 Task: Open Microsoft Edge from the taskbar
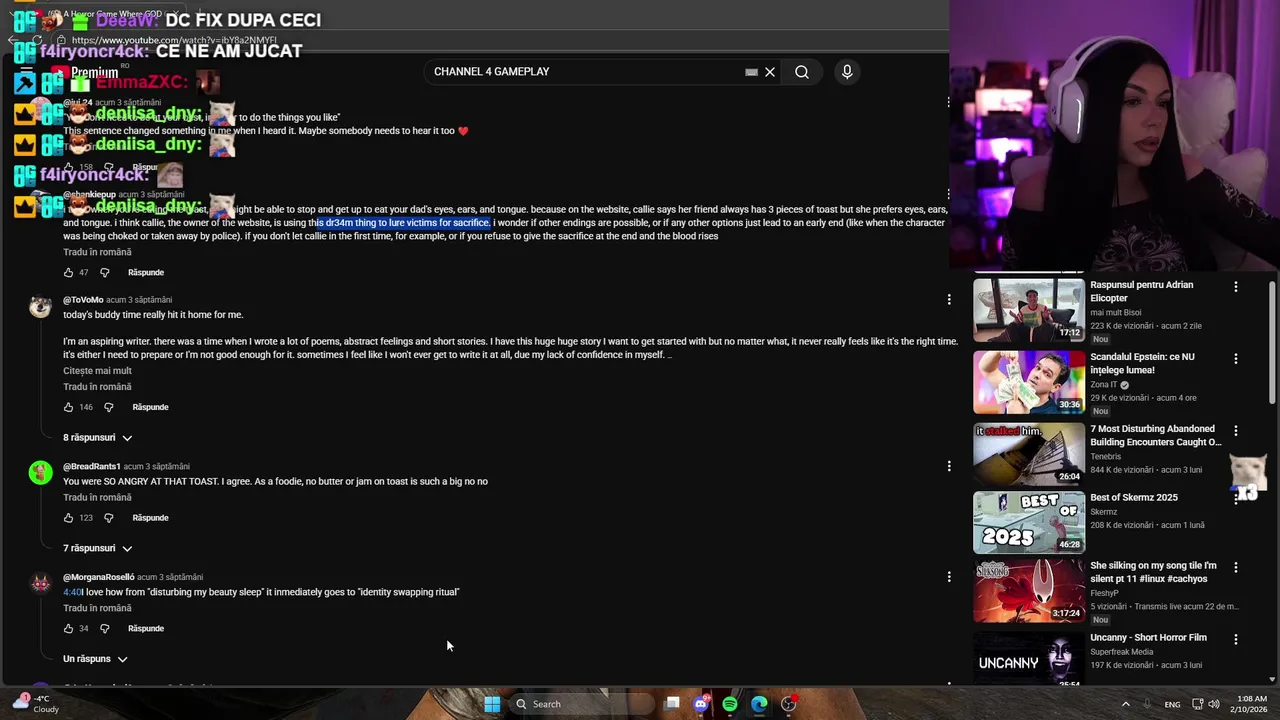(x=759, y=704)
